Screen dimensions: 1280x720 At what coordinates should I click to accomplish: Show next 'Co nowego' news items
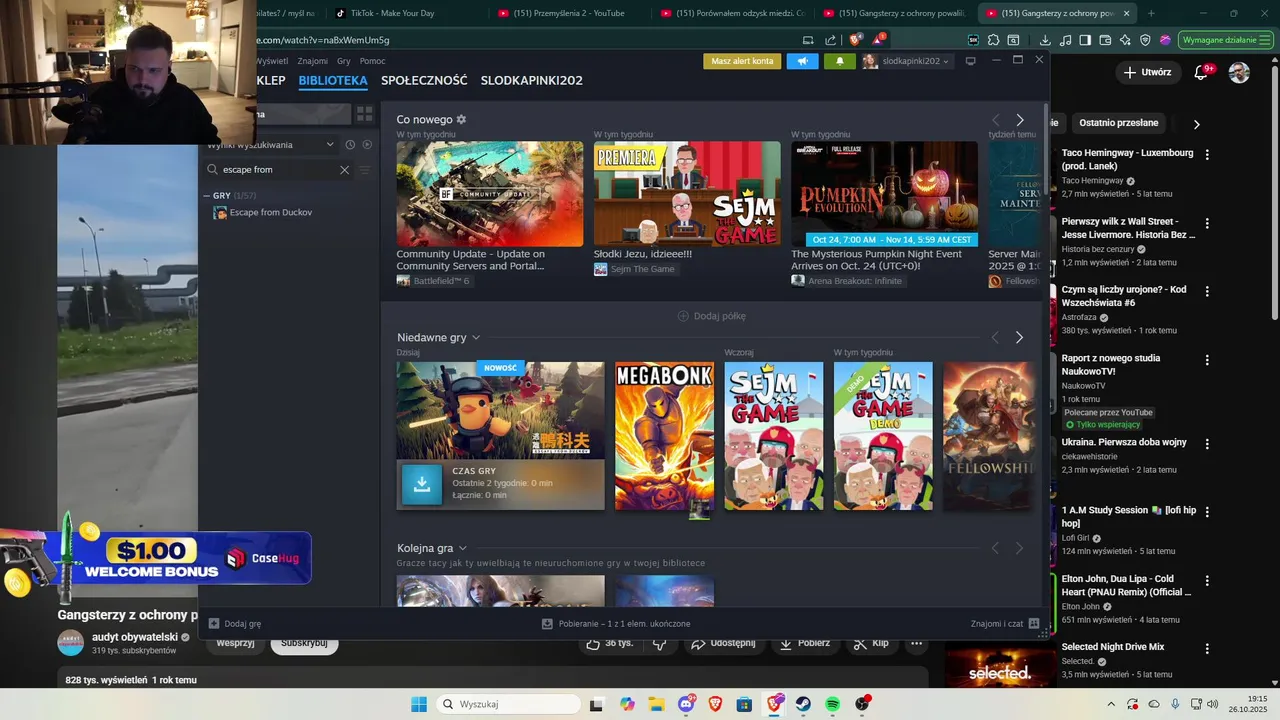[1019, 120]
